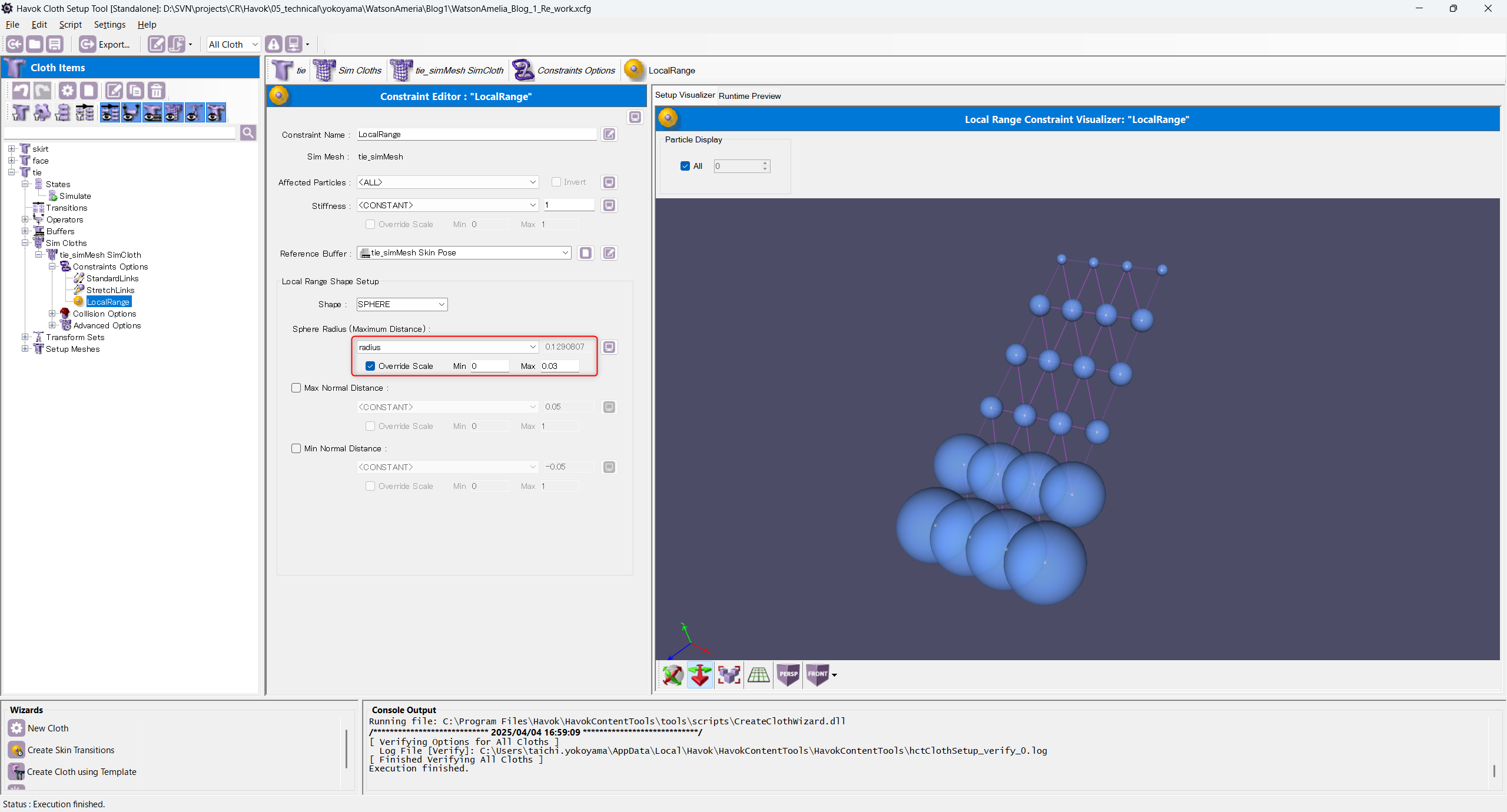This screenshot has height=812, width=1507.
Task: Click the FRONT view cube icon
Action: pyautogui.click(x=817, y=675)
